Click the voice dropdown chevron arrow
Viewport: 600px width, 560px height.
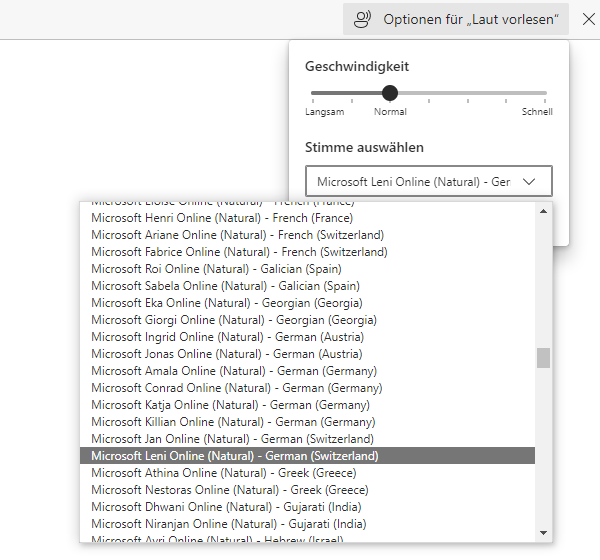click(x=529, y=181)
